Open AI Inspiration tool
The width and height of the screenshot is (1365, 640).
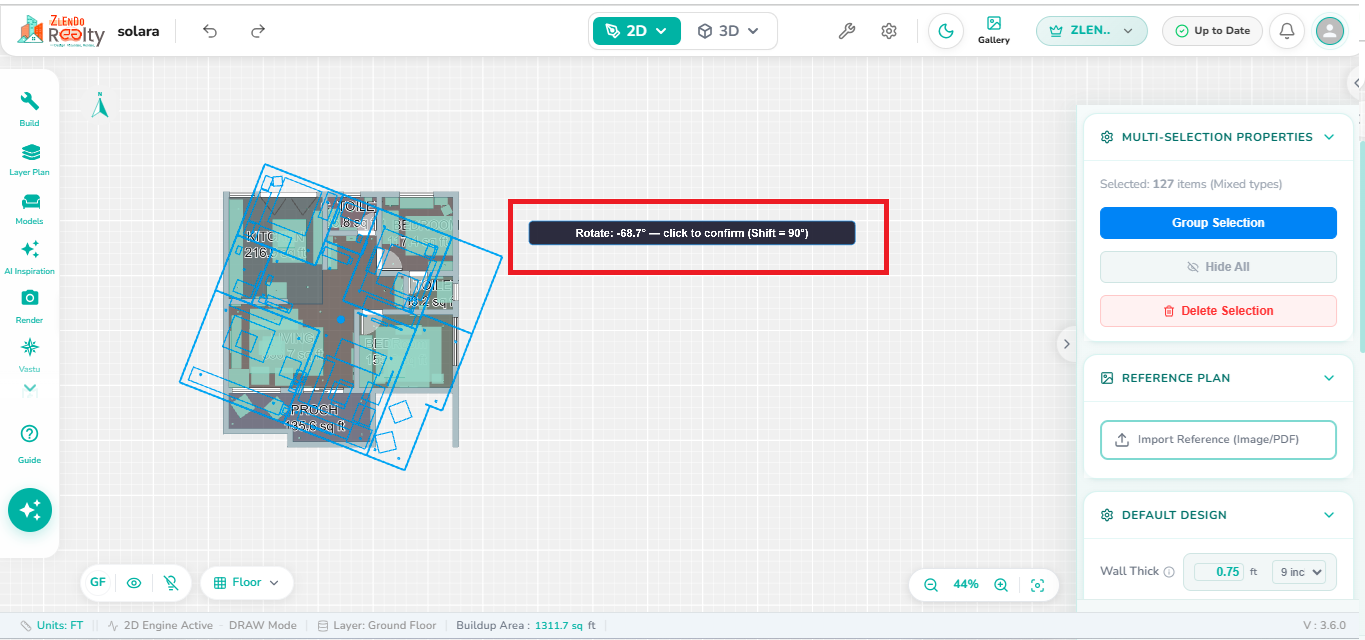point(30,258)
